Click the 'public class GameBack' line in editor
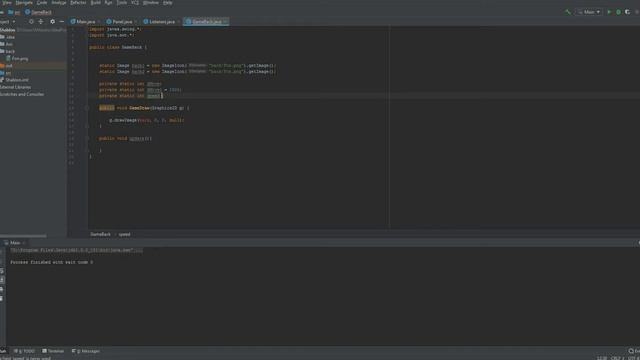The width and height of the screenshot is (640, 360). (118, 47)
